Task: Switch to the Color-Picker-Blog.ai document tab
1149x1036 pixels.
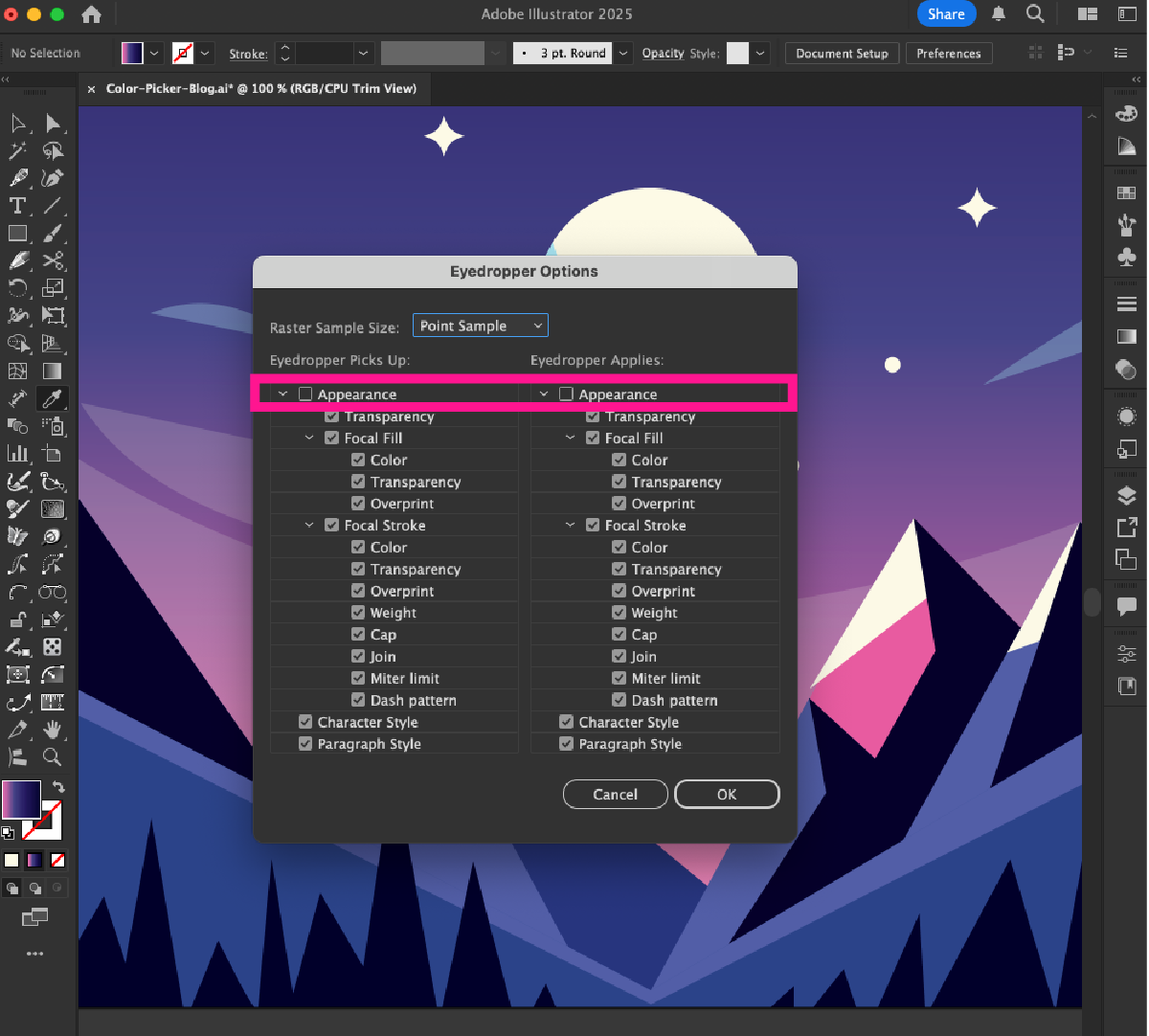Action: click(260, 88)
